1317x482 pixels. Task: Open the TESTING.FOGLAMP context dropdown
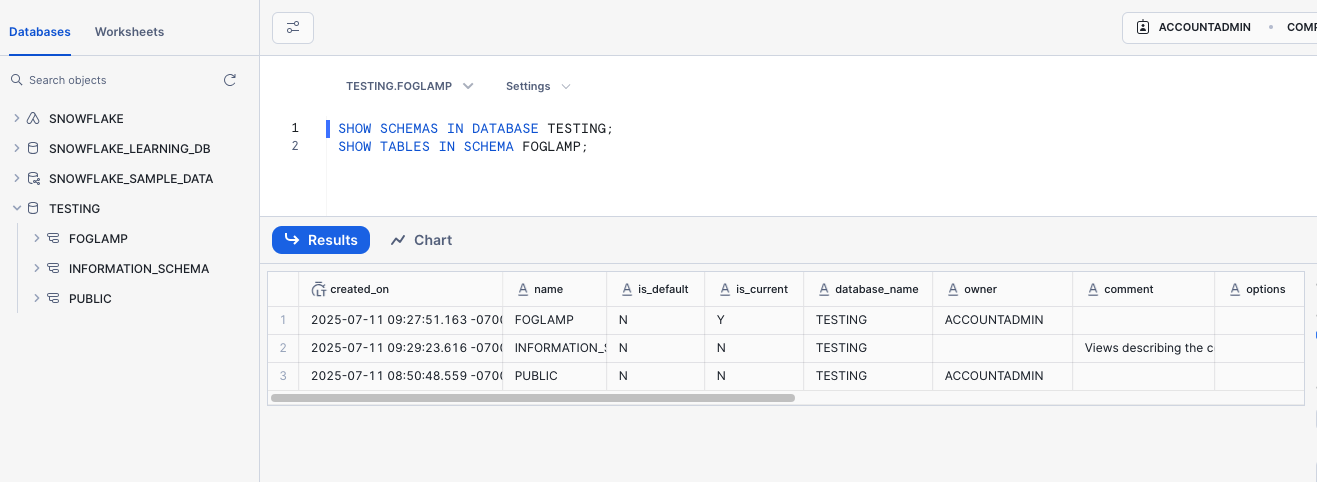pyautogui.click(x=409, y=86)
